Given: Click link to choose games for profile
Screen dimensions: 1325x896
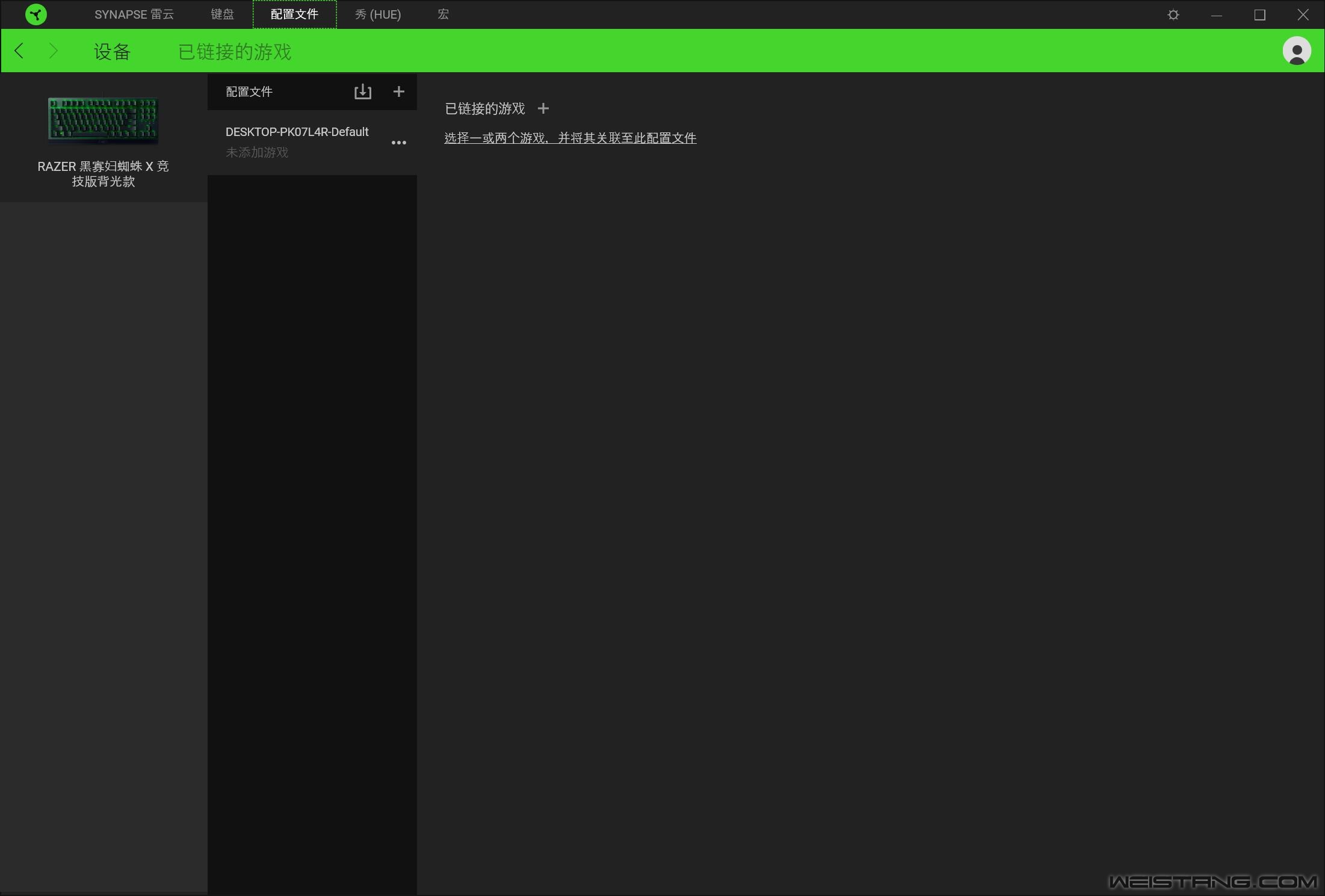Looking at the screenshot, I should click(570, 138).
